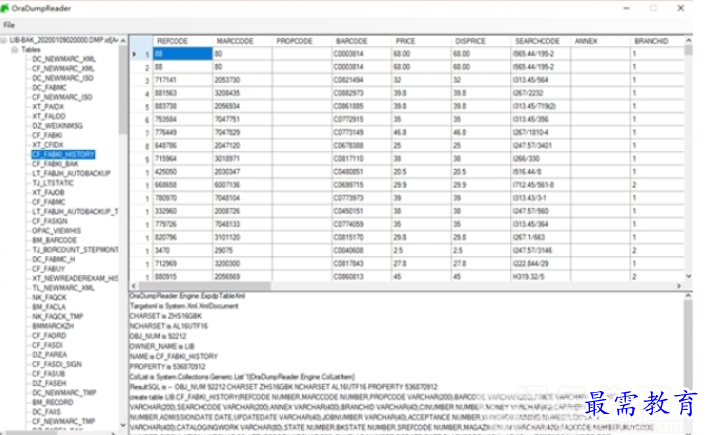This screenshot has width=706, height=435.
Task: Click grid horizontal scrollbar left arrow
Action: (134, 286)
